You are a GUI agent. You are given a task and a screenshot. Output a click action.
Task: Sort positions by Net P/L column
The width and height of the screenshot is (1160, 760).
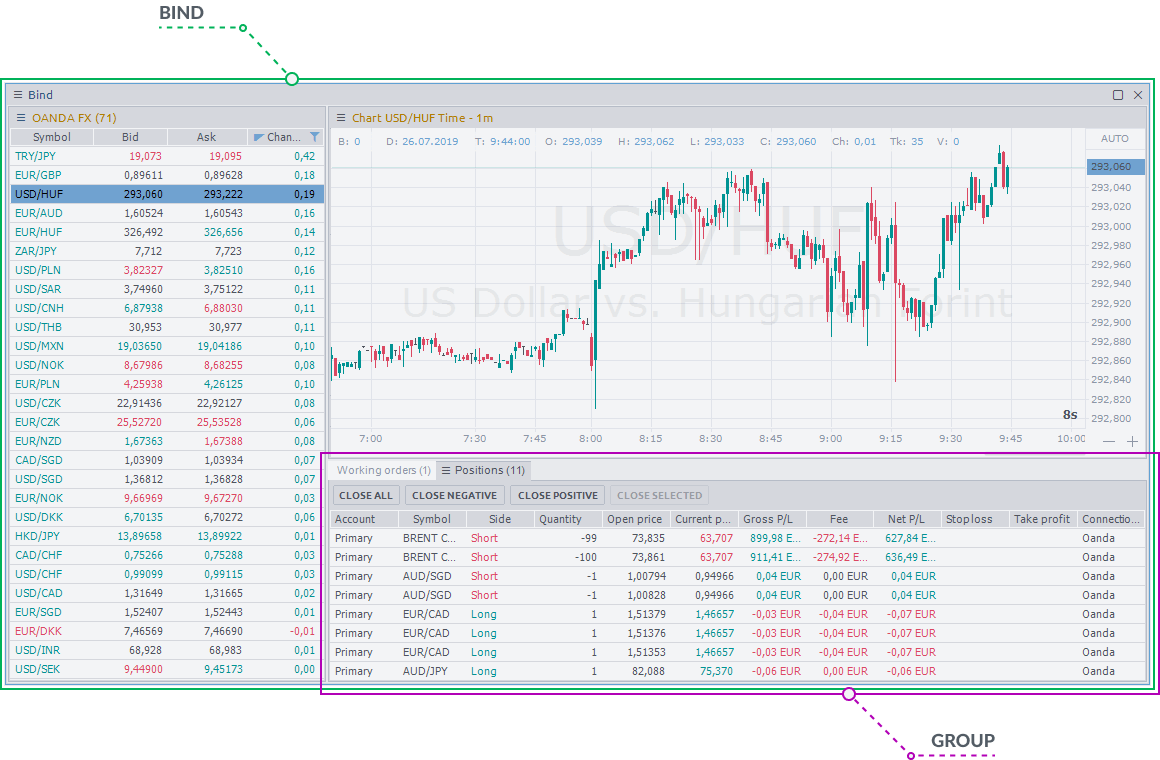tap(906, 519)
